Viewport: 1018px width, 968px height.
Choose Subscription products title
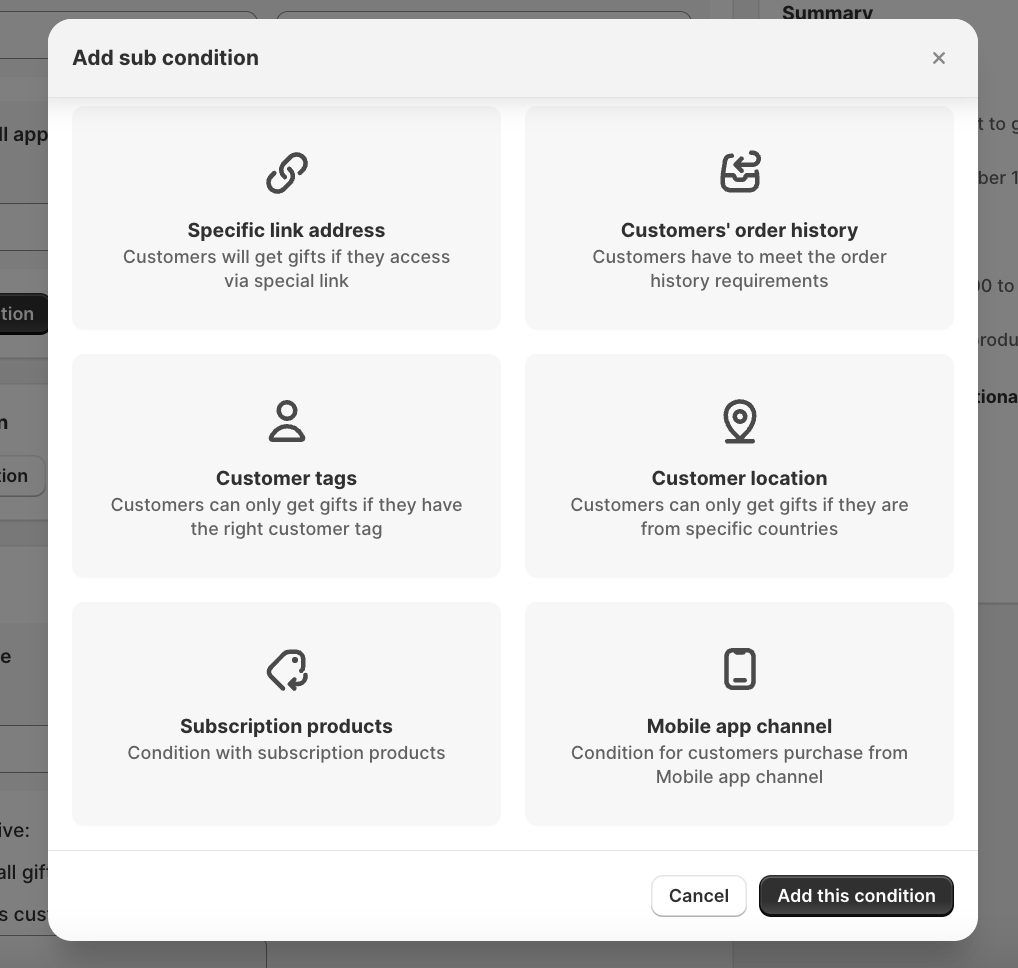click(x=286, y=726)
